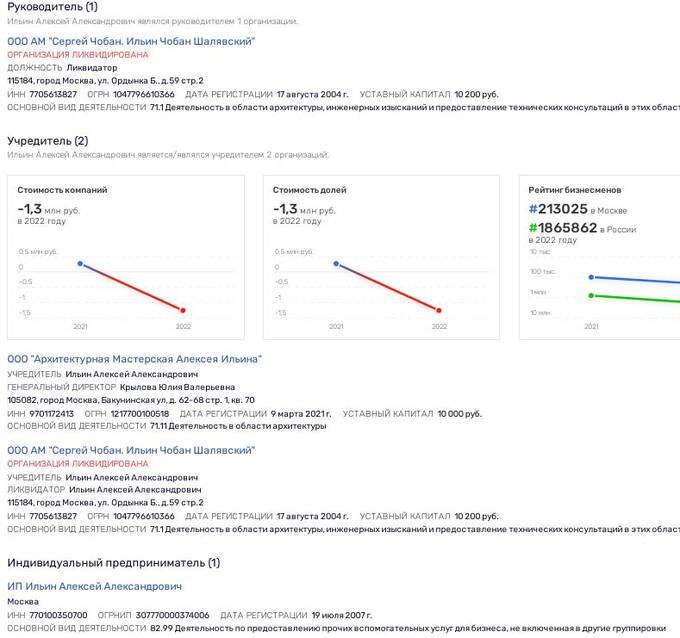Open ООО АМ link under Учредитель section
The height and width of the screenshot is (638, 680).
tap(131, 451)
